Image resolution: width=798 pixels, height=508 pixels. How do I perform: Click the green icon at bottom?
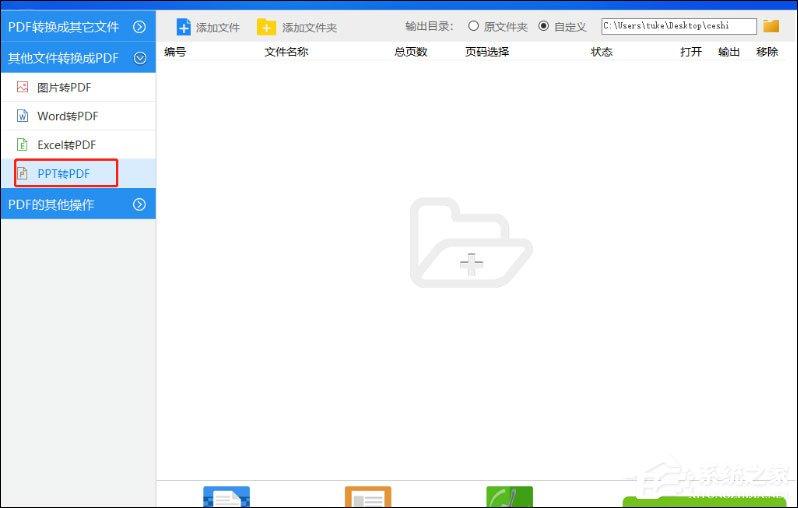coord(509,497)
